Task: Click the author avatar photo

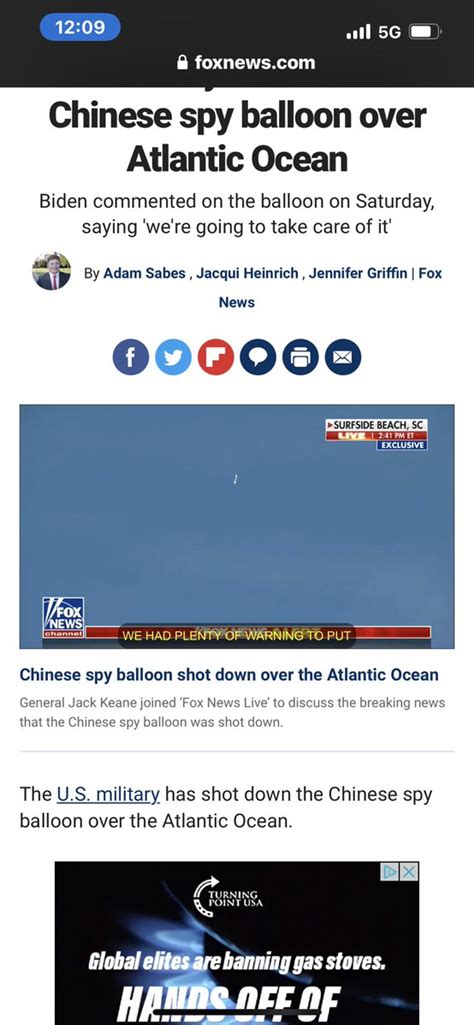Action: coord(52,271)
